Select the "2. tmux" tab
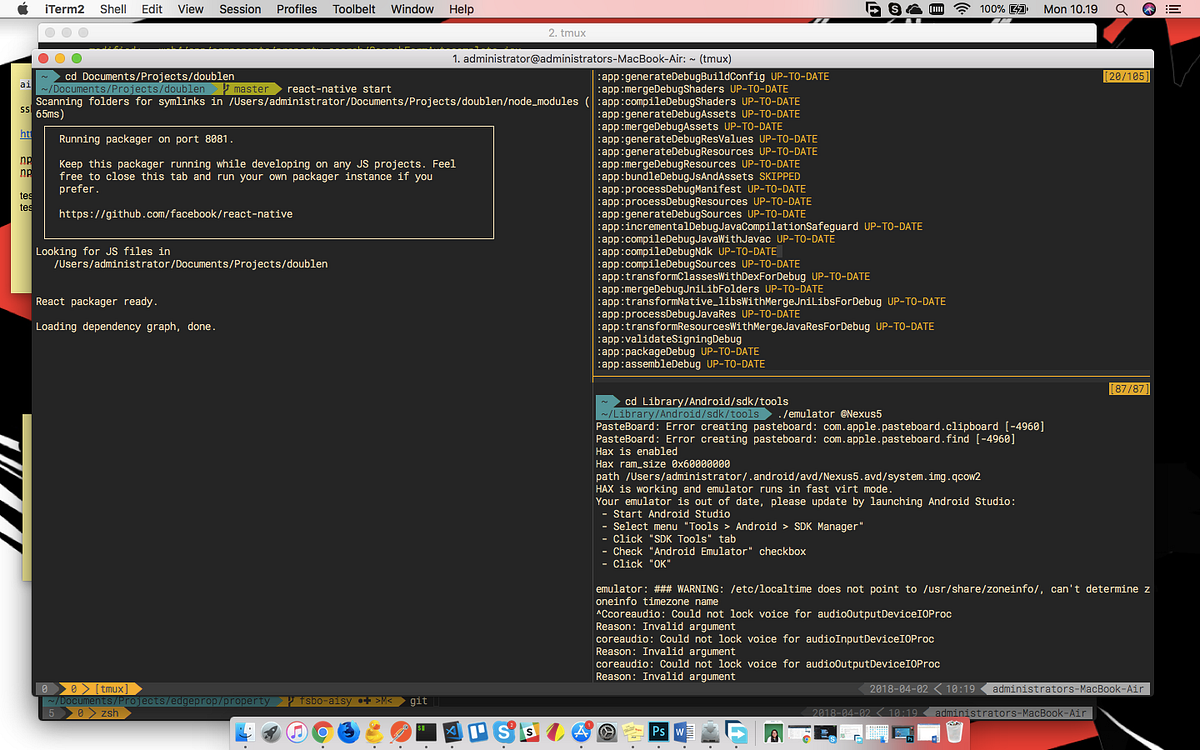Image resolution: width=1200 pixels, height=750 pixels. (566, 31)
